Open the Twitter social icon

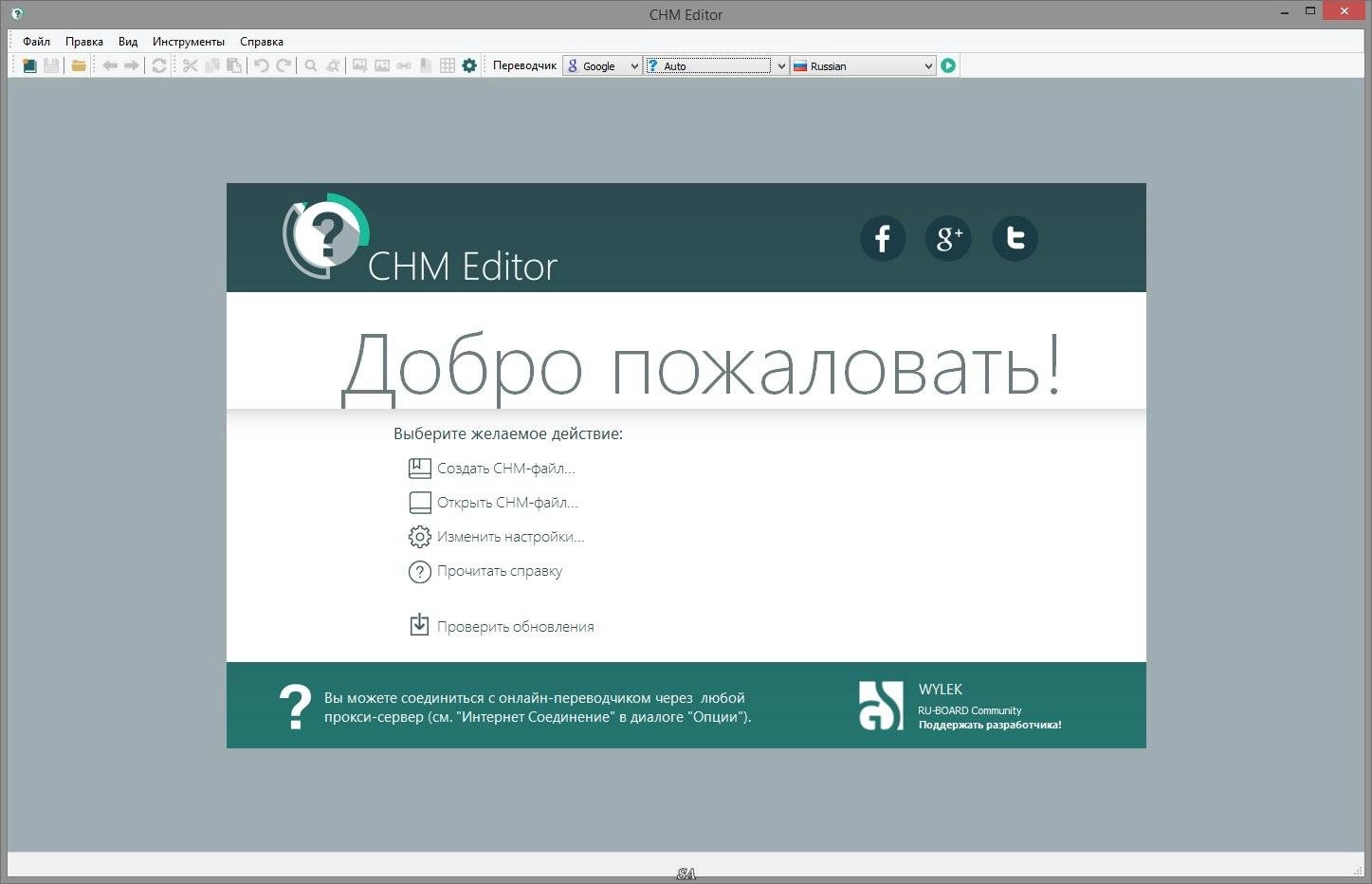[1015, 238]
